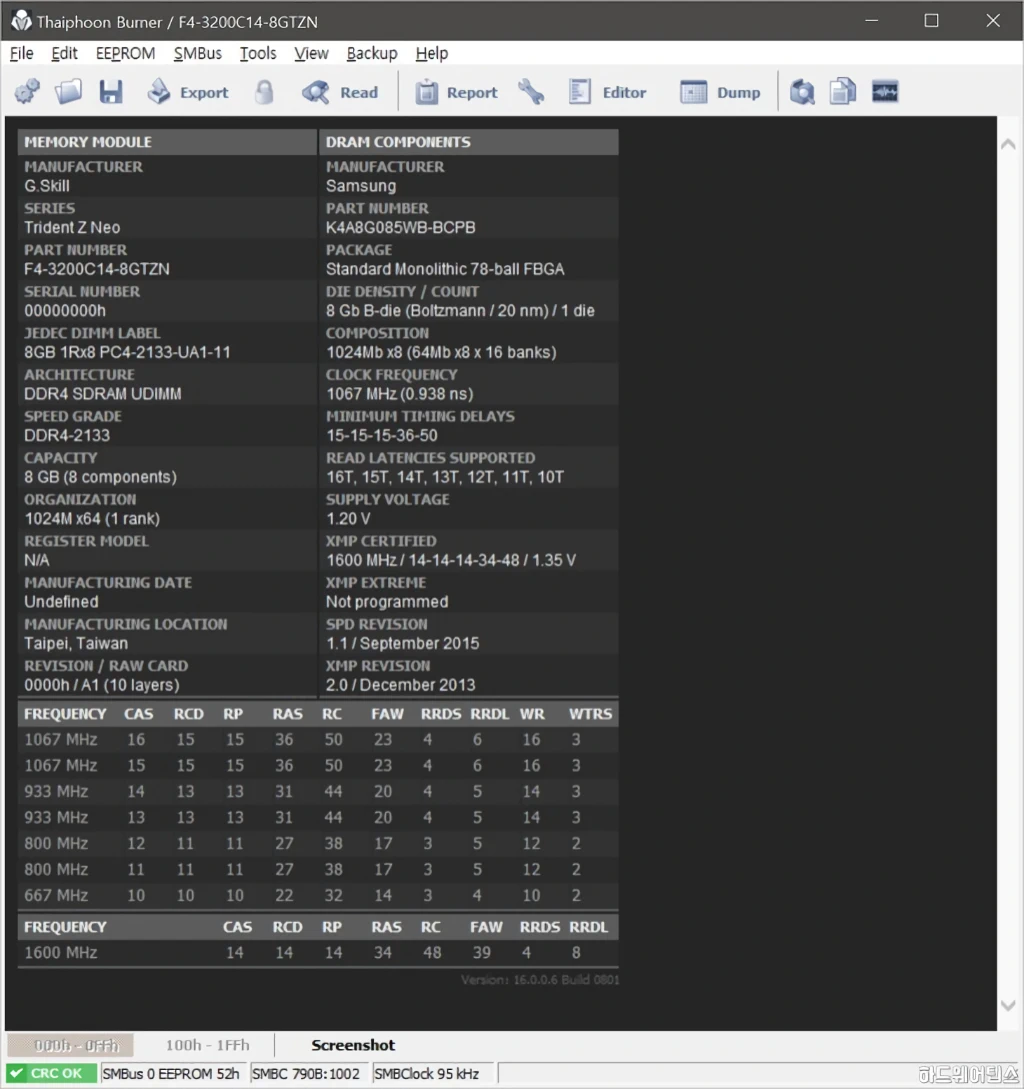Click the Export toolbar button
The width and height of the screenshot is (1024, 1089).
pos(188,92)
